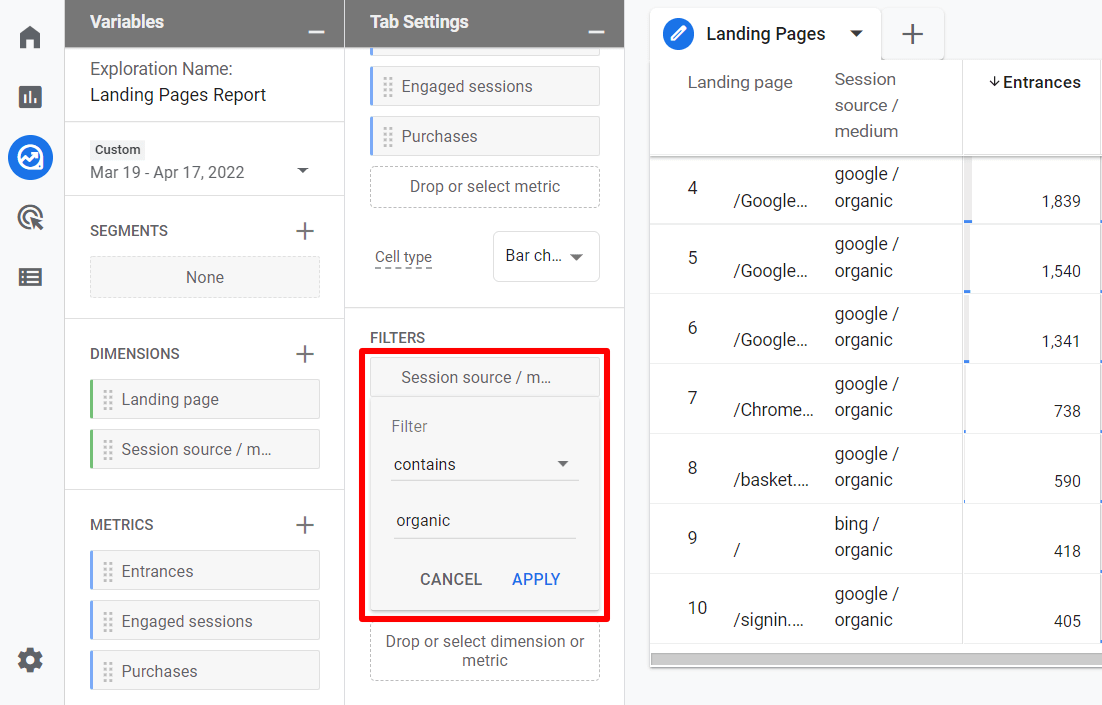Add a new dimension with plus icon
This screenshot has width=1102, height=705.
point(305,354)
